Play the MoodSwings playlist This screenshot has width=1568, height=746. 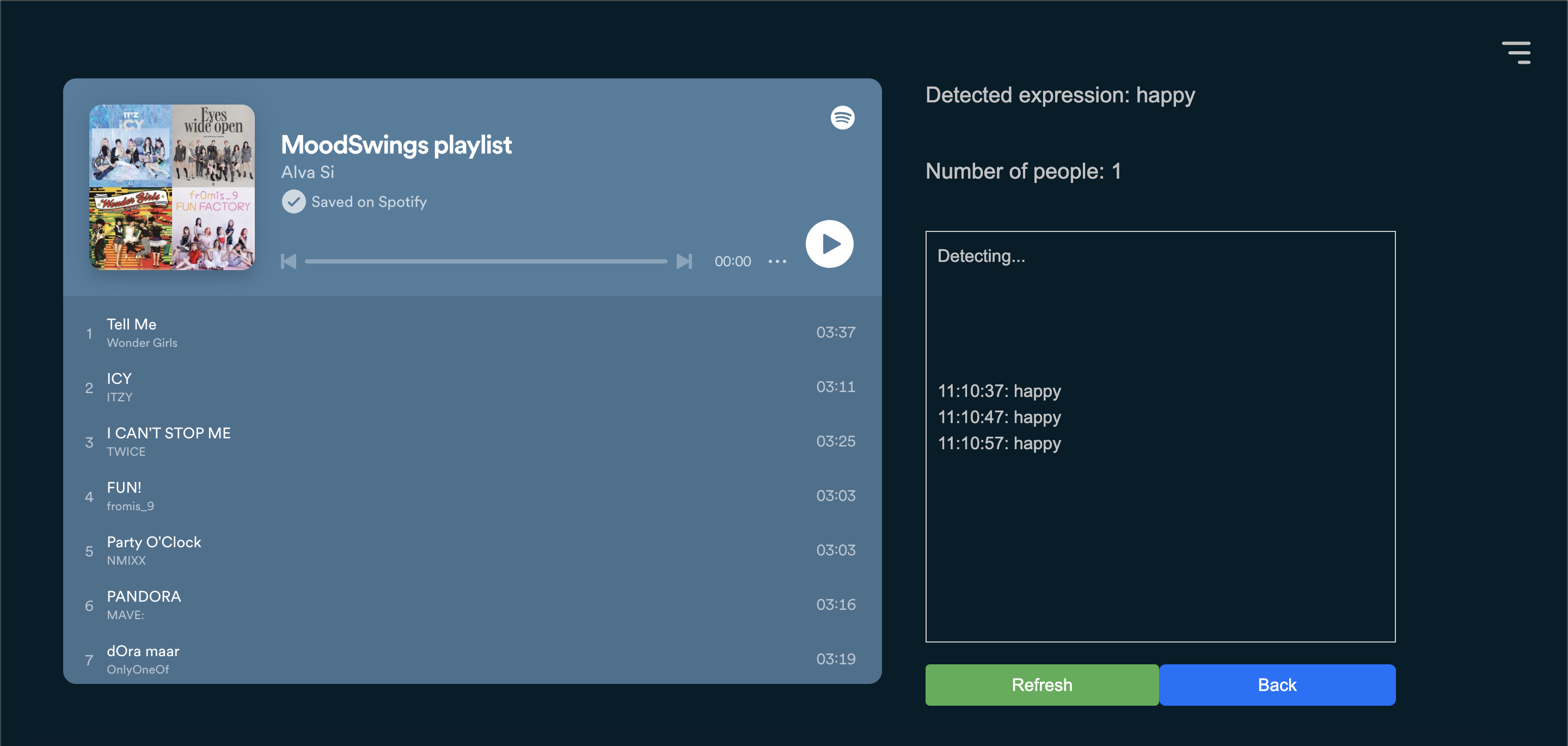[829, 244]
